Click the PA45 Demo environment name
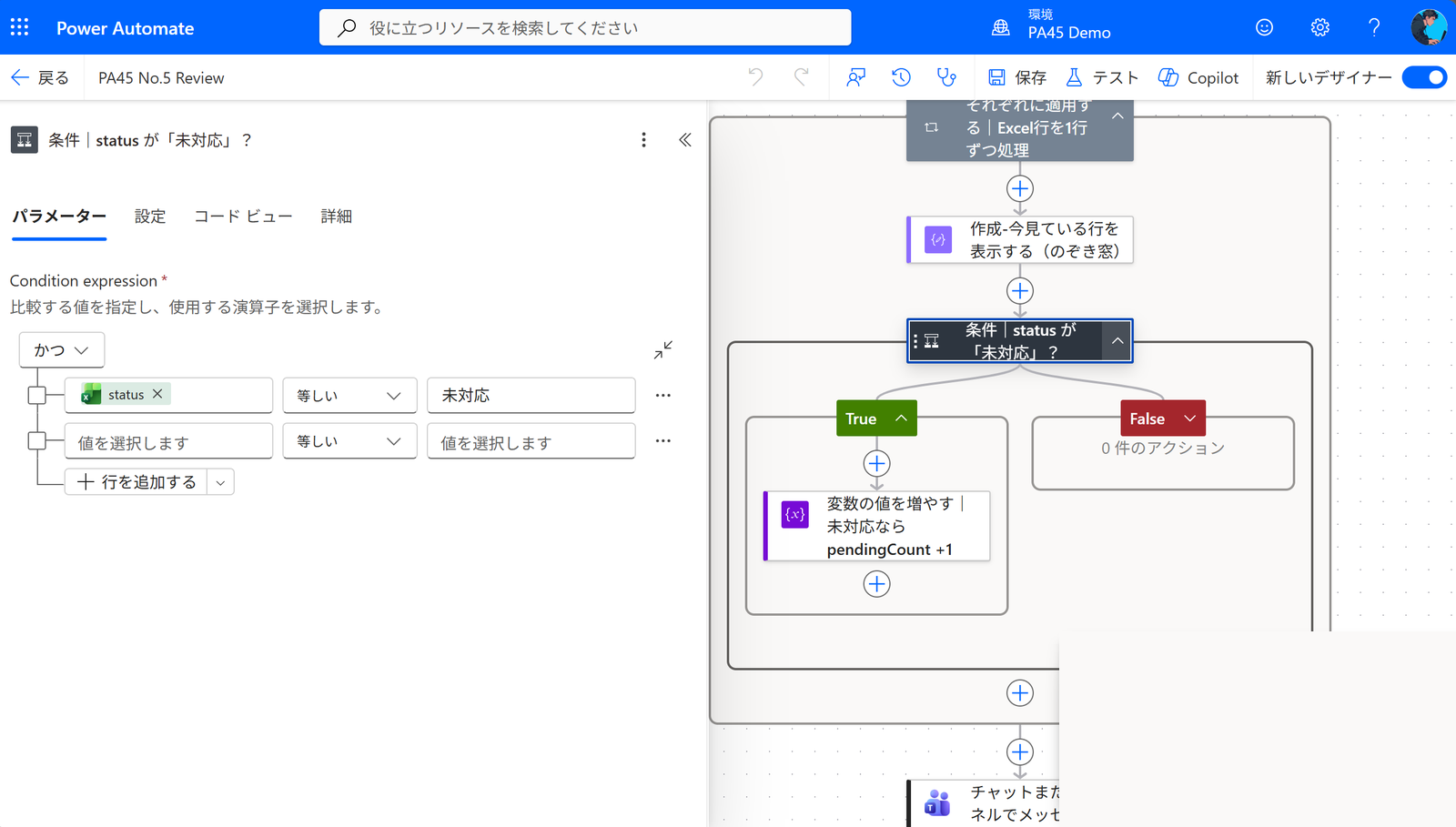This screenshot has width=1456, height=827. tap(1069, 33)
